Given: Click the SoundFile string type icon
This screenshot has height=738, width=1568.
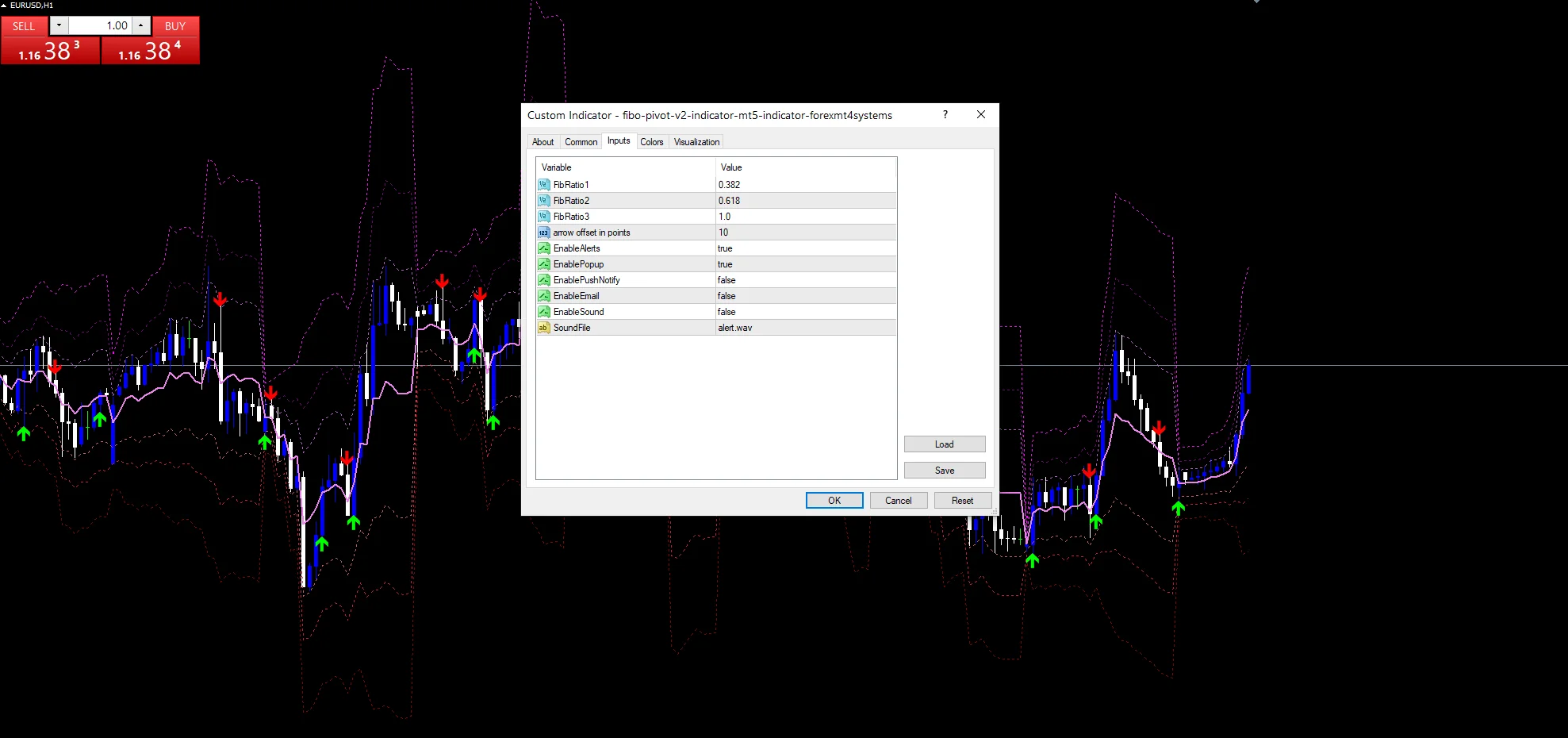Looking at the screenshot, I should coord(543,328).
